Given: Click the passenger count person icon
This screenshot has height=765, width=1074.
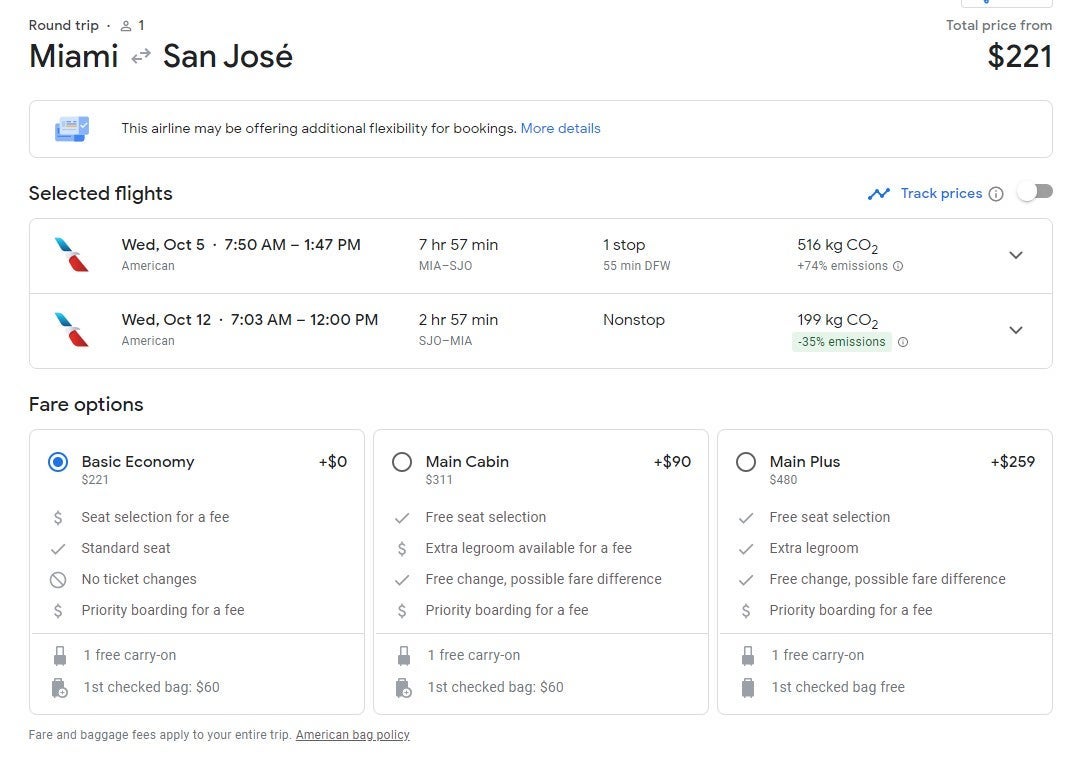Looking at the screenshot, I should tap(126, 26).
